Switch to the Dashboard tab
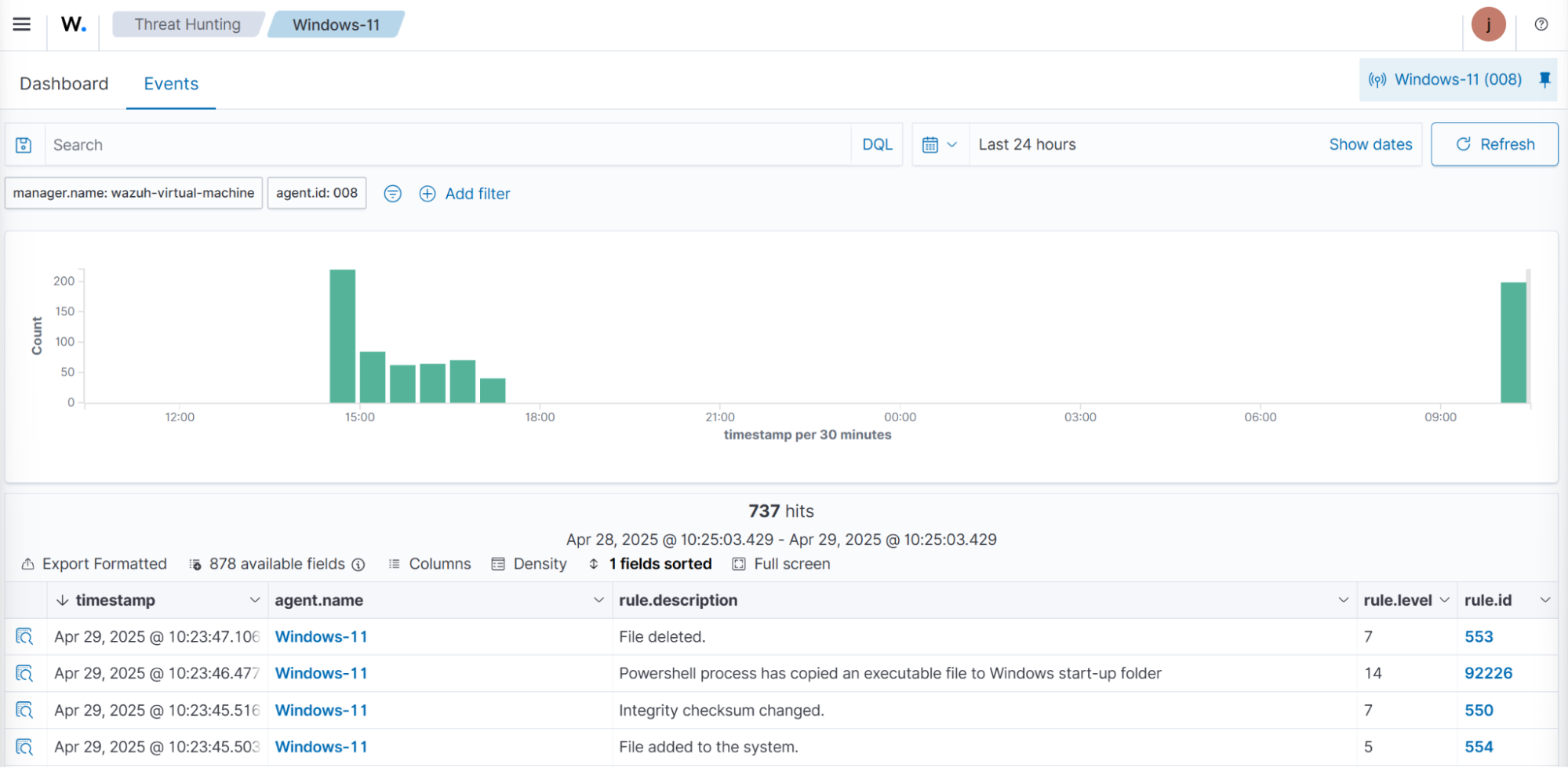This screenshot has height=768, width=1568. click(x=64, y=83)
